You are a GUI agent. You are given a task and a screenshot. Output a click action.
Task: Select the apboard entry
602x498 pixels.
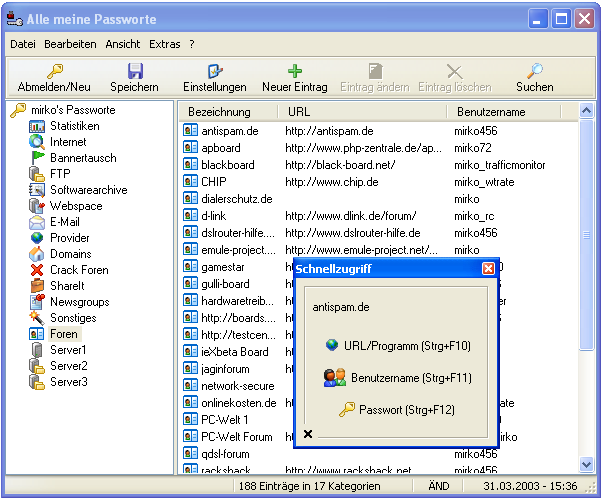click(x=221, y=148)
